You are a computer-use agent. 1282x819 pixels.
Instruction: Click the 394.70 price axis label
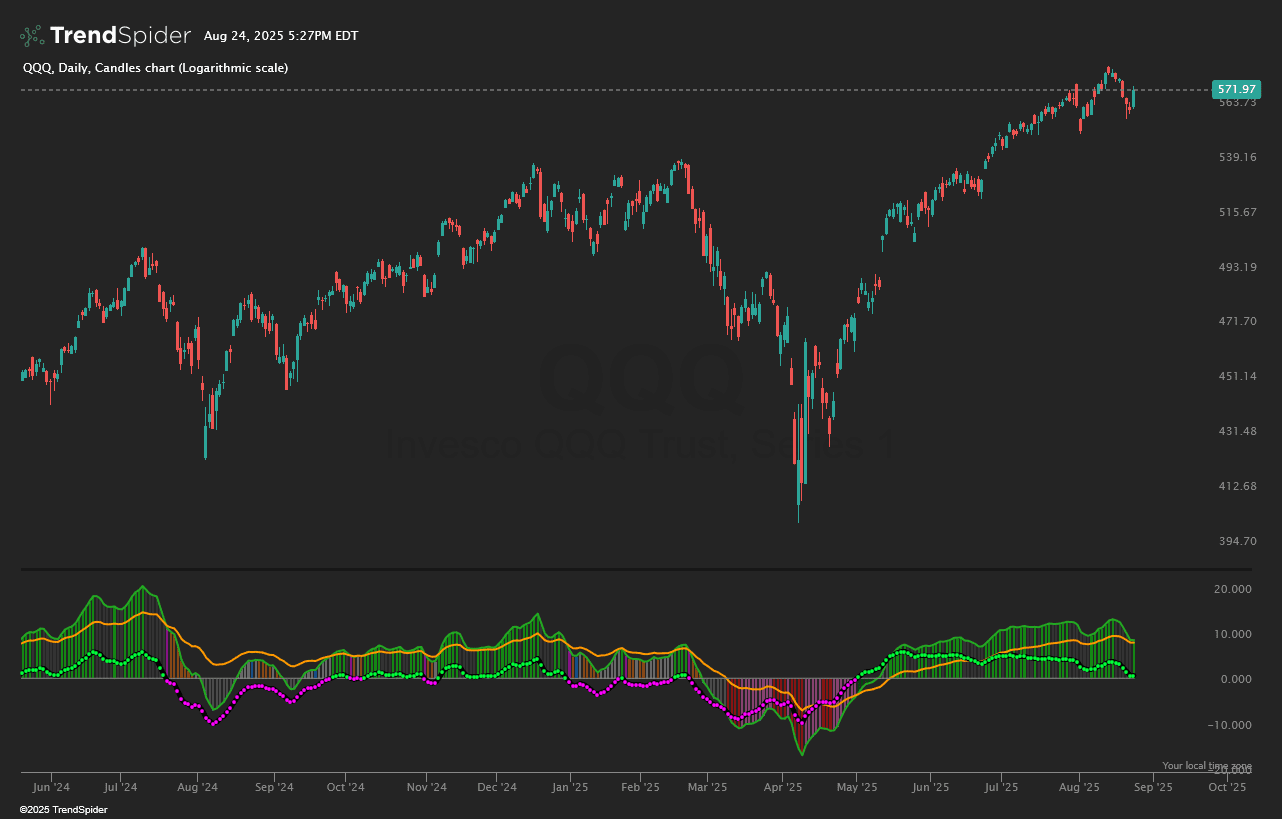click(1236, 541)
